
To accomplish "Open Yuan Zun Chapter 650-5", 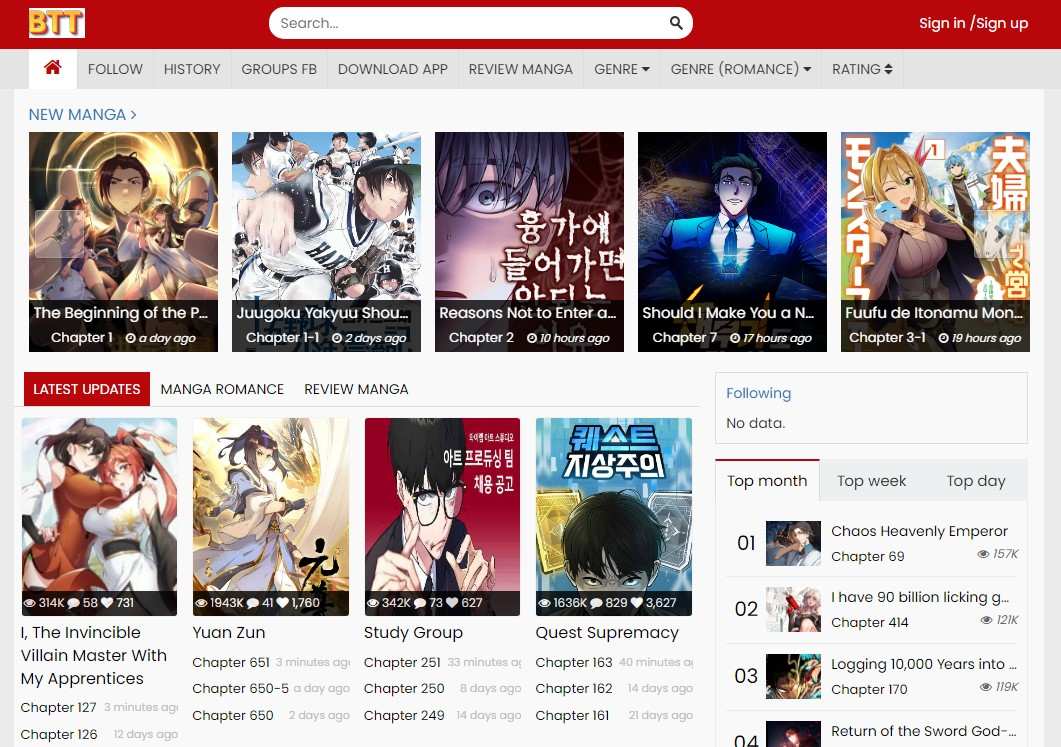I will click(x=240, y=689).
